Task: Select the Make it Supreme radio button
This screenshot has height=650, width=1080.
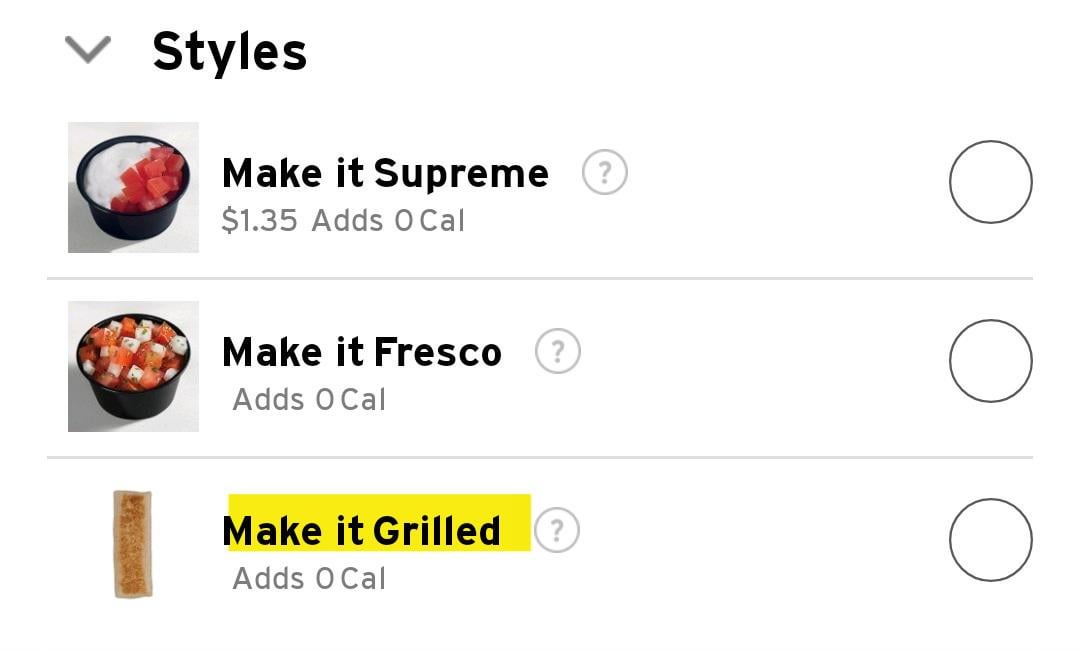Action: [x=989, y=182]
